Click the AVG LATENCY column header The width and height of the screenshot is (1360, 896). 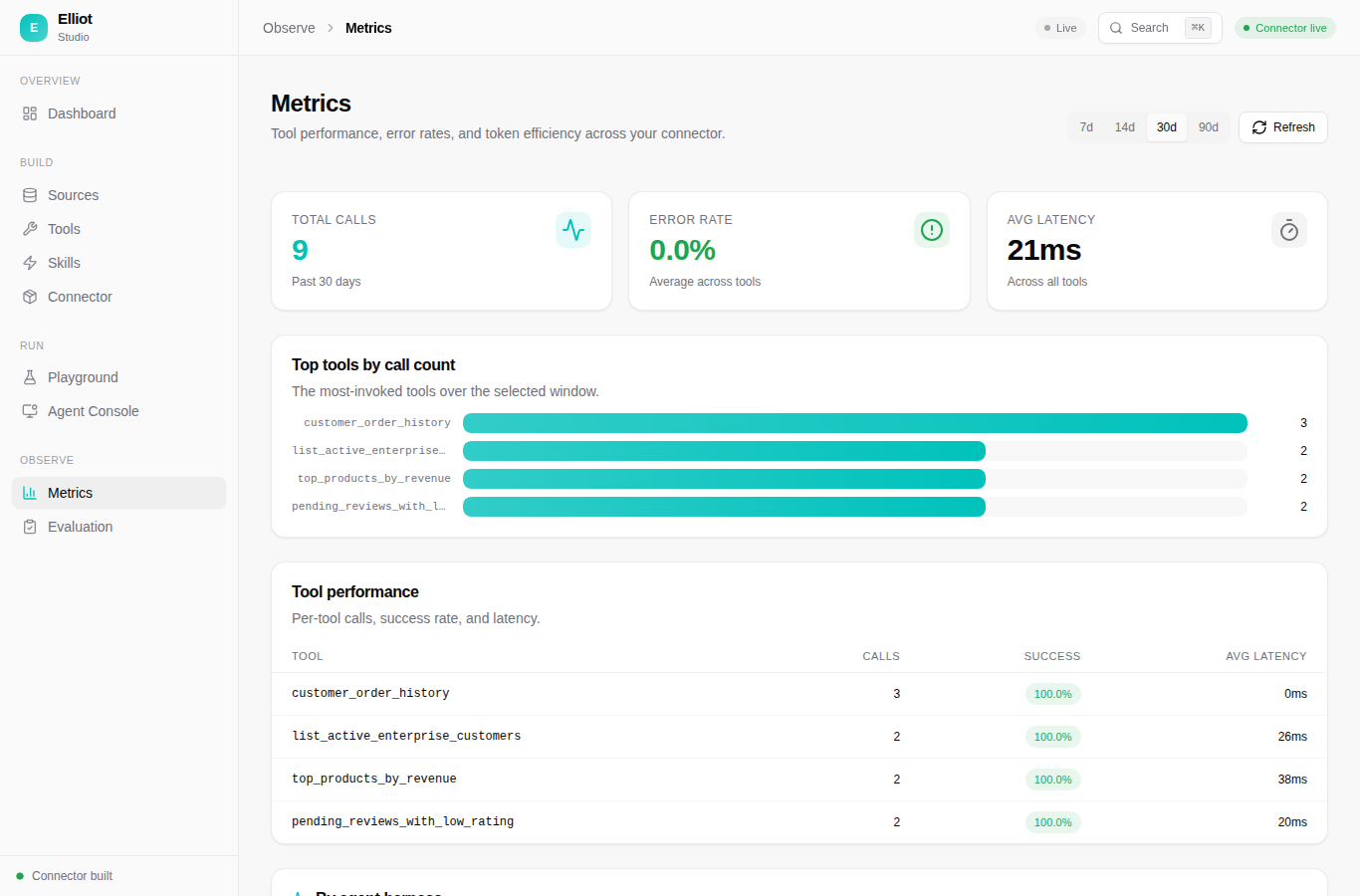tap(1266, 656)
